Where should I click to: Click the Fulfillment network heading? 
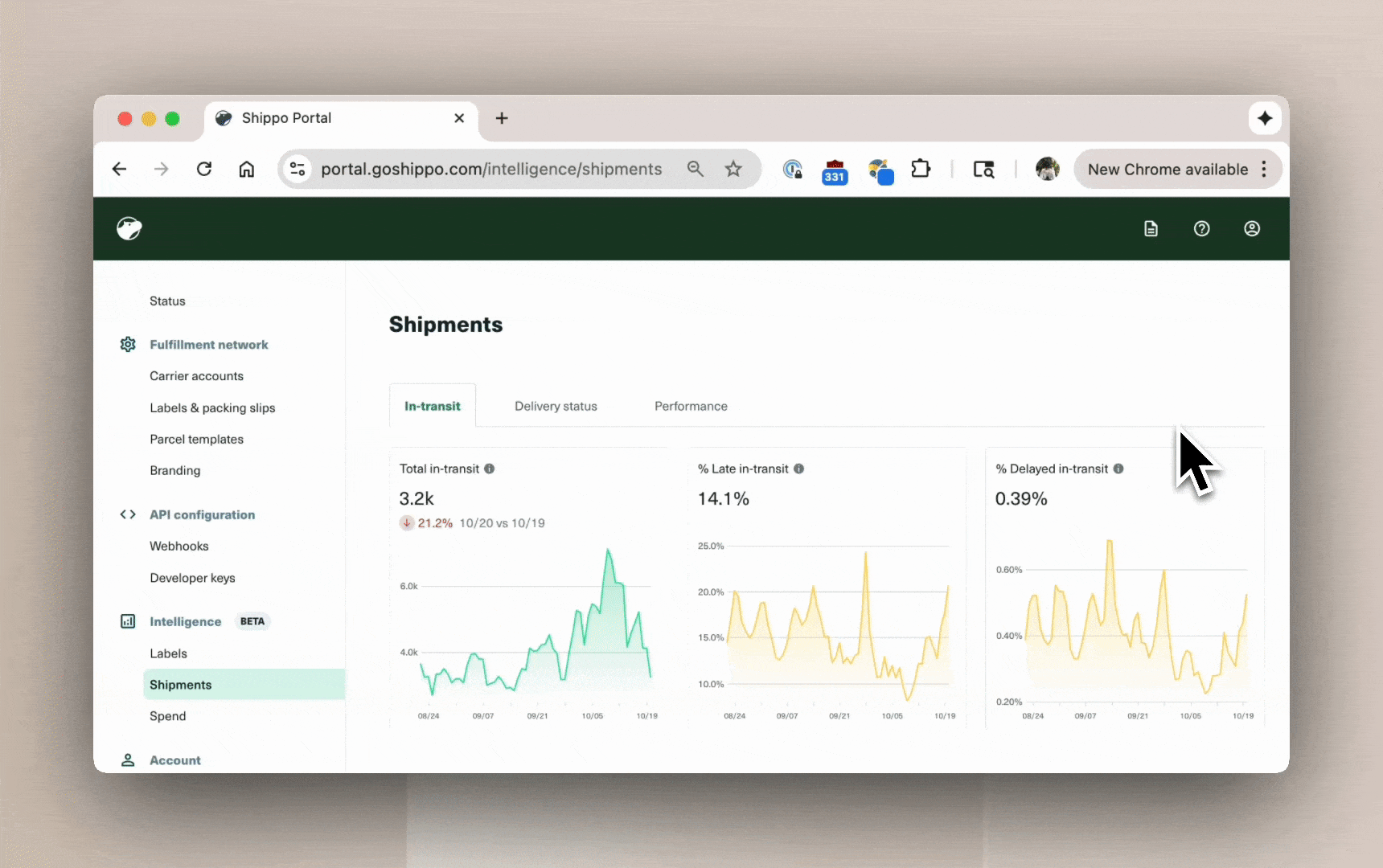click(209, 345)
